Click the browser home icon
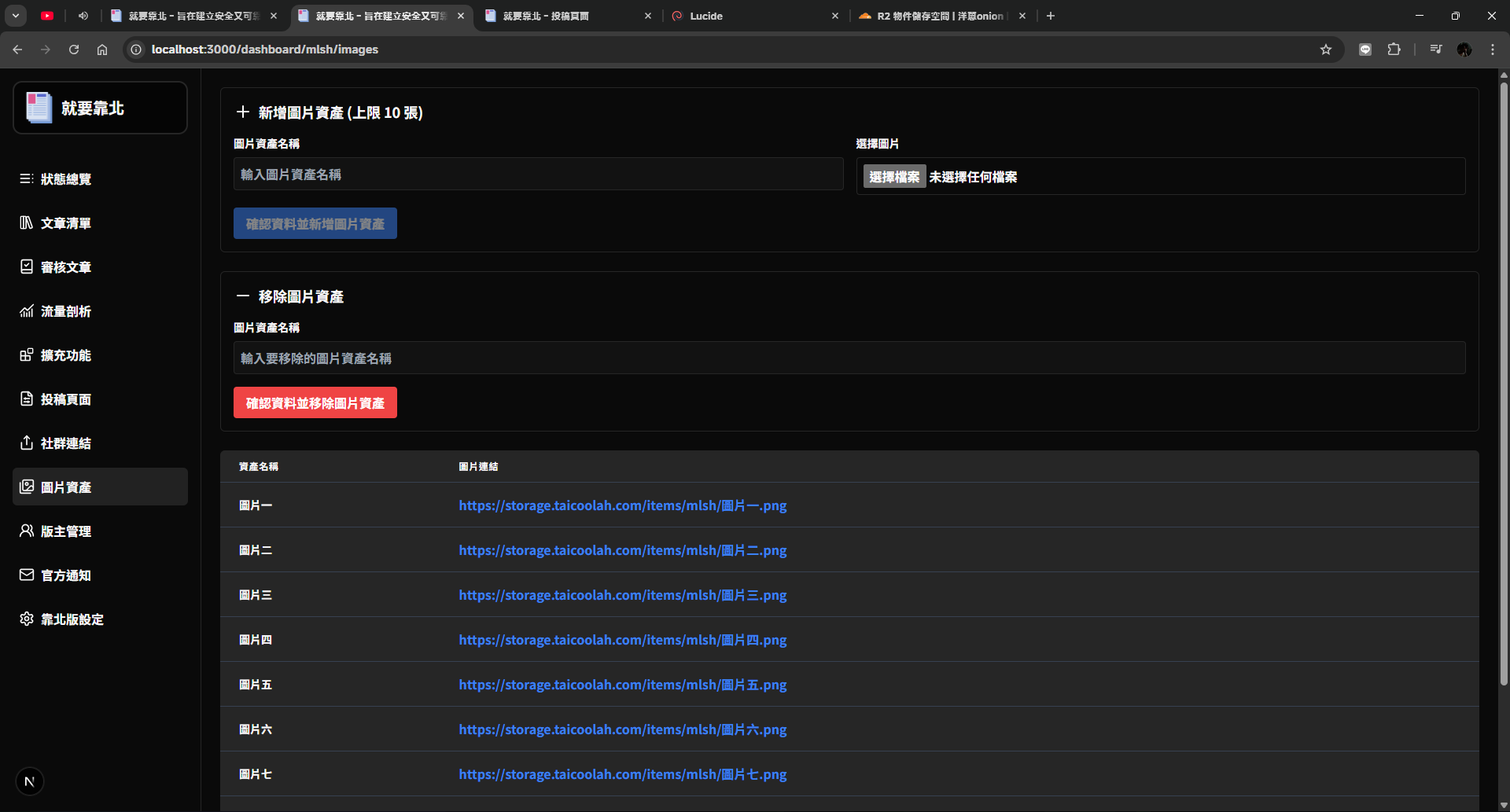 (102, 50)
